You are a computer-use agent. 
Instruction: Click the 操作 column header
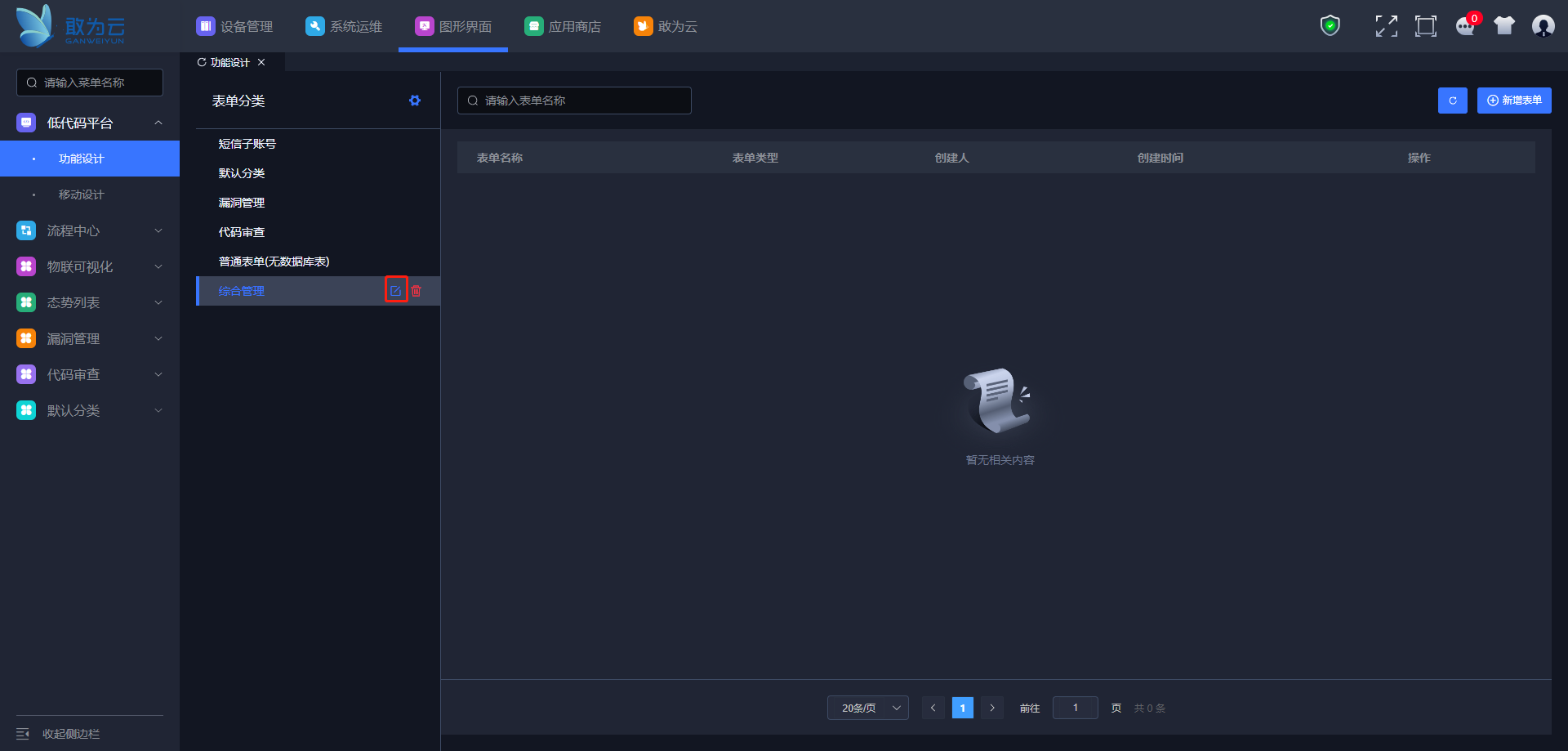point(1419,158)
